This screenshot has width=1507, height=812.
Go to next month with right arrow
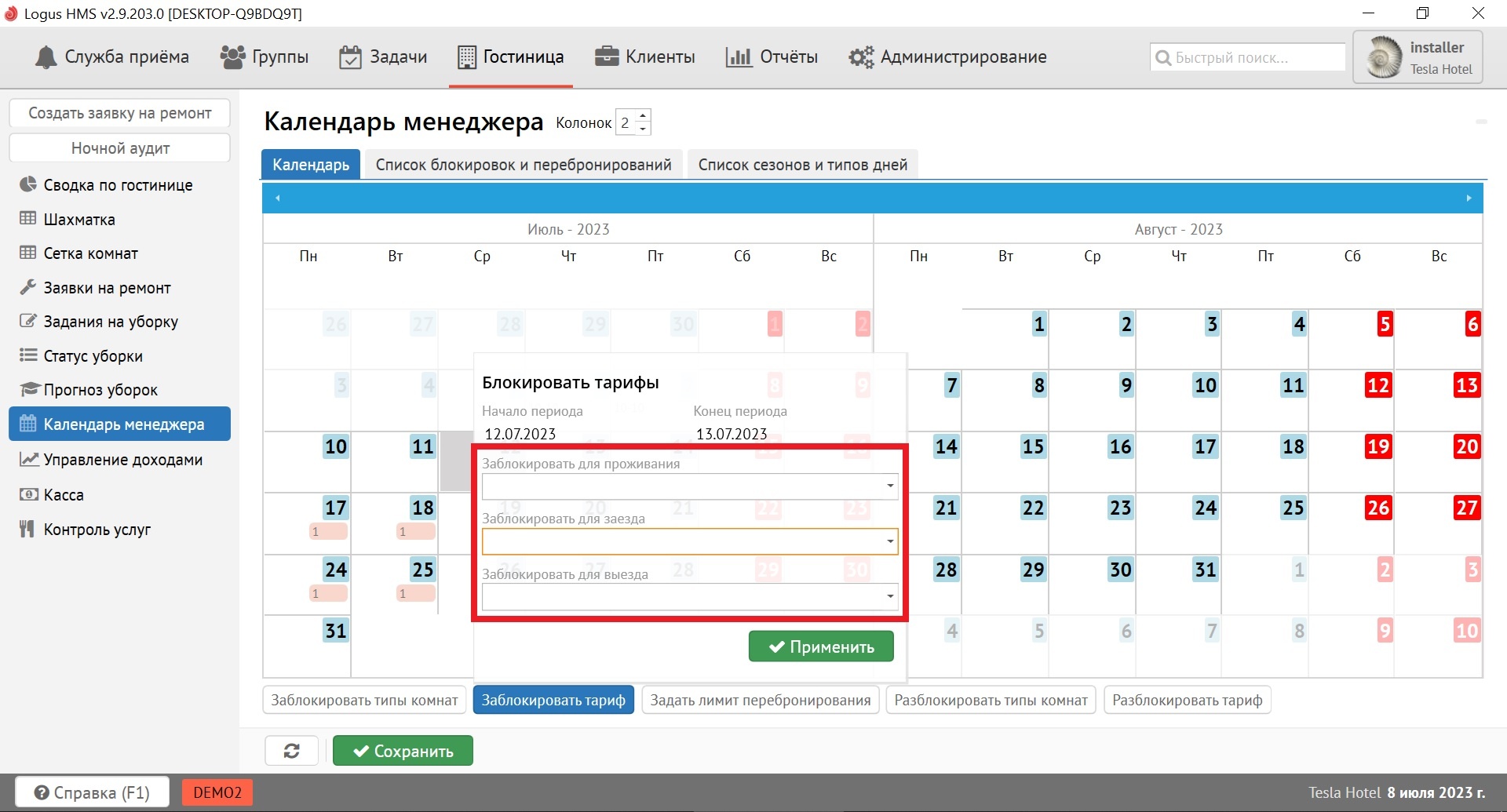point(1469,198)
